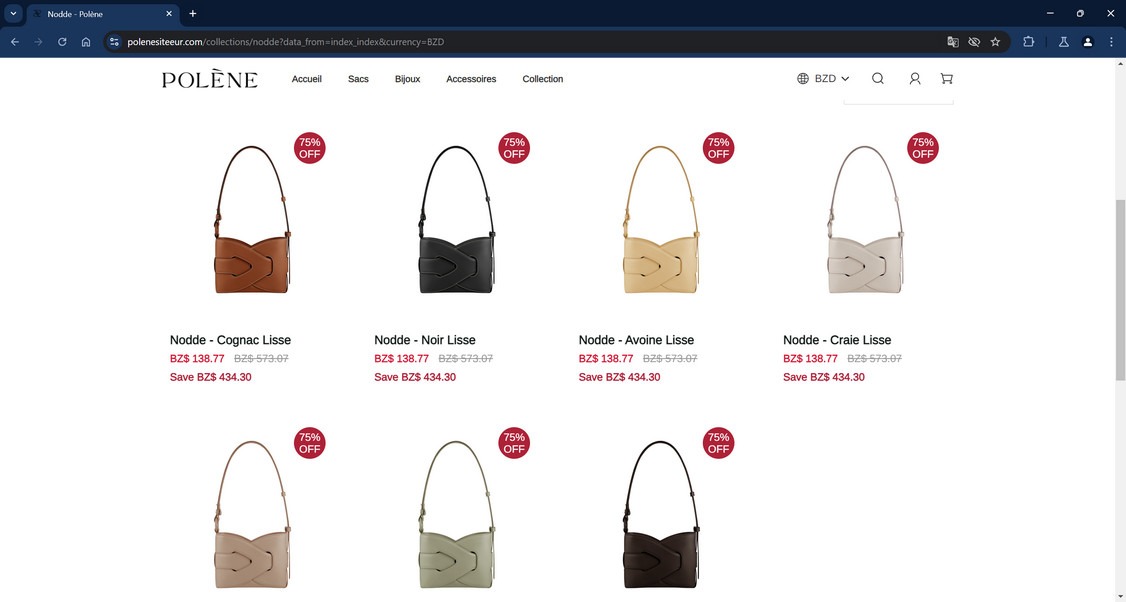Click the translate page icon in address bar
The height and width of the screenshot is (602, 1126).
pyautogui.click(x=953, y=42)
